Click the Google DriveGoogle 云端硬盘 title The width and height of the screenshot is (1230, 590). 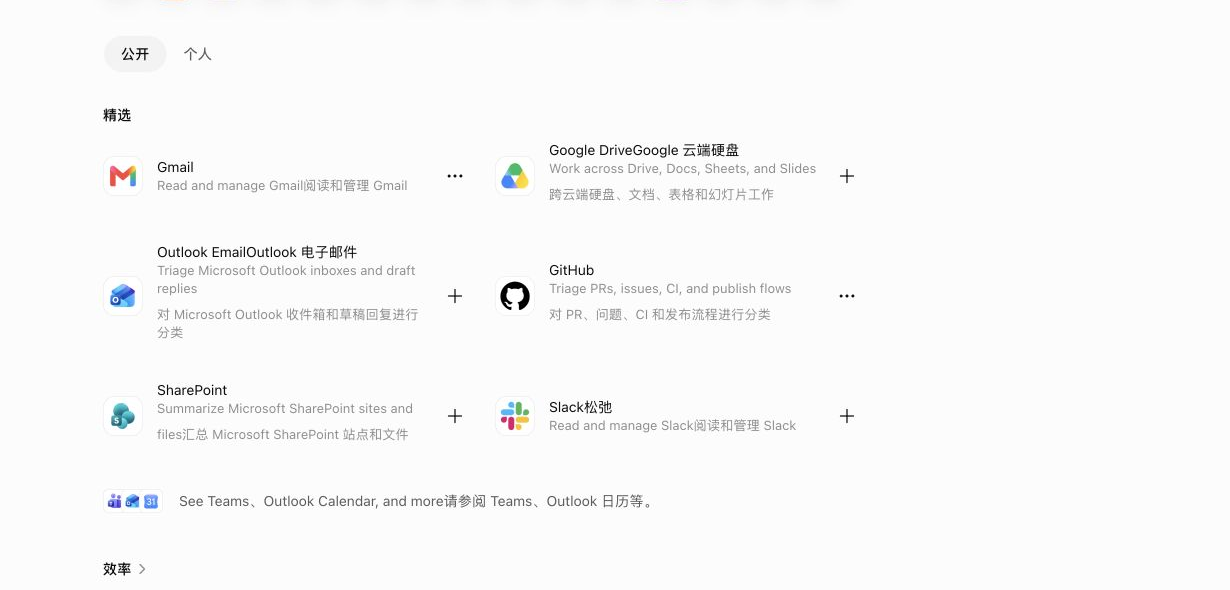pyautogui.click(x=644, y=150)
